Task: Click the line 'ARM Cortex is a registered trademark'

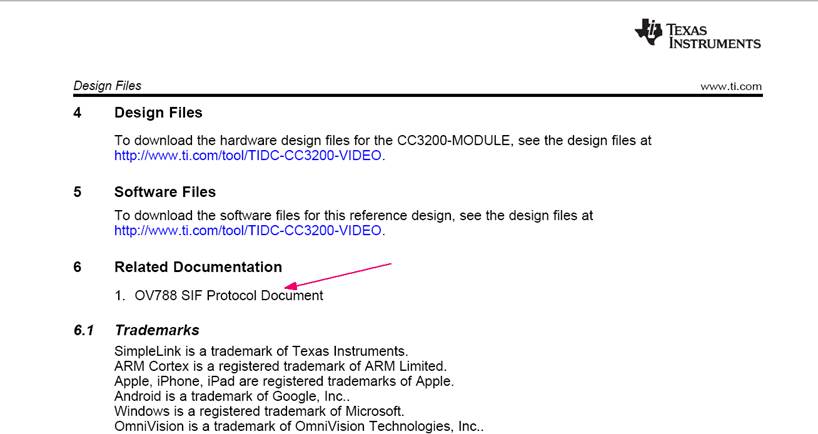Action: click(280, 366)
